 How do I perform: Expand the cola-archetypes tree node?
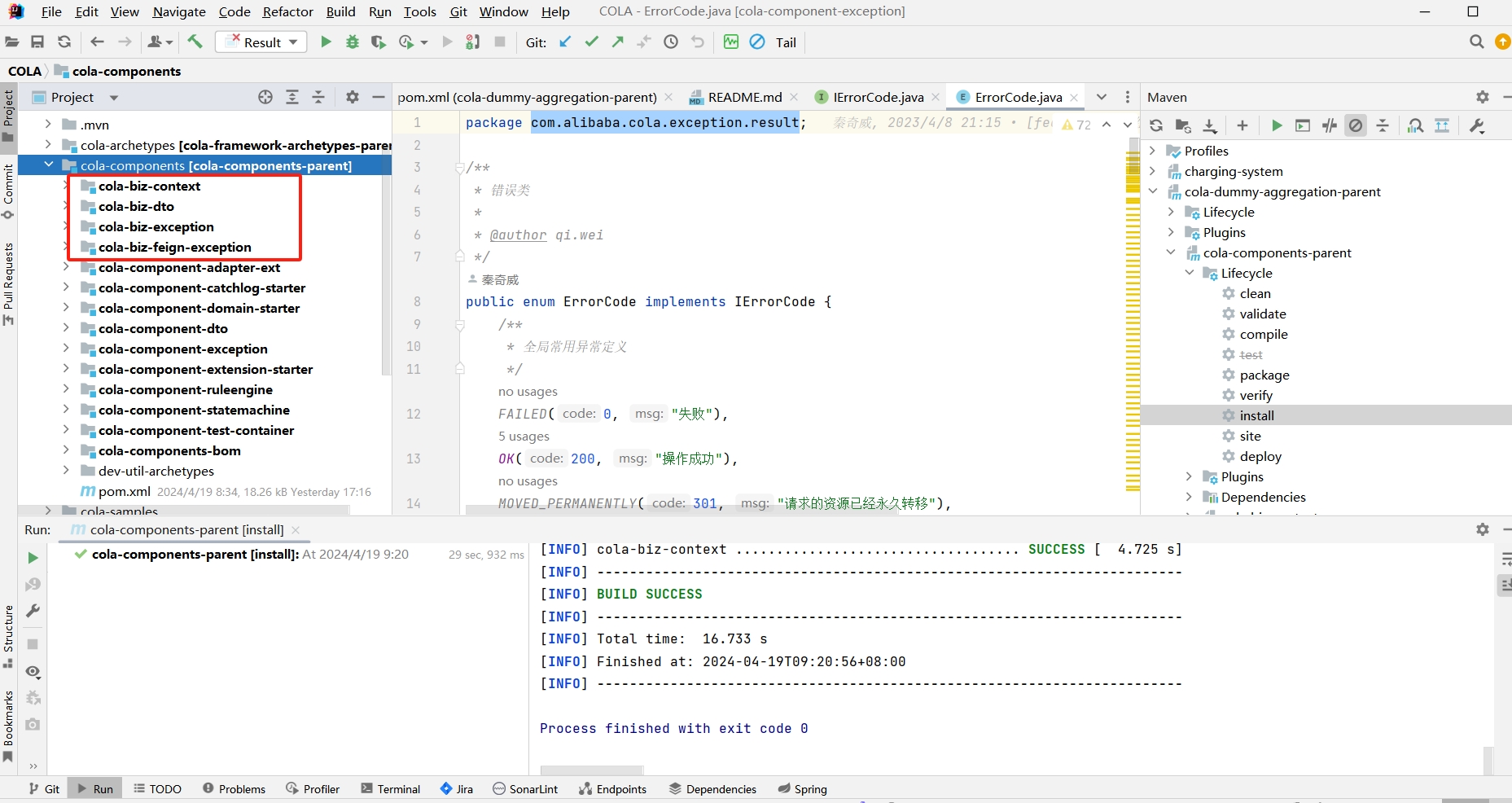(x=49, y=145)
